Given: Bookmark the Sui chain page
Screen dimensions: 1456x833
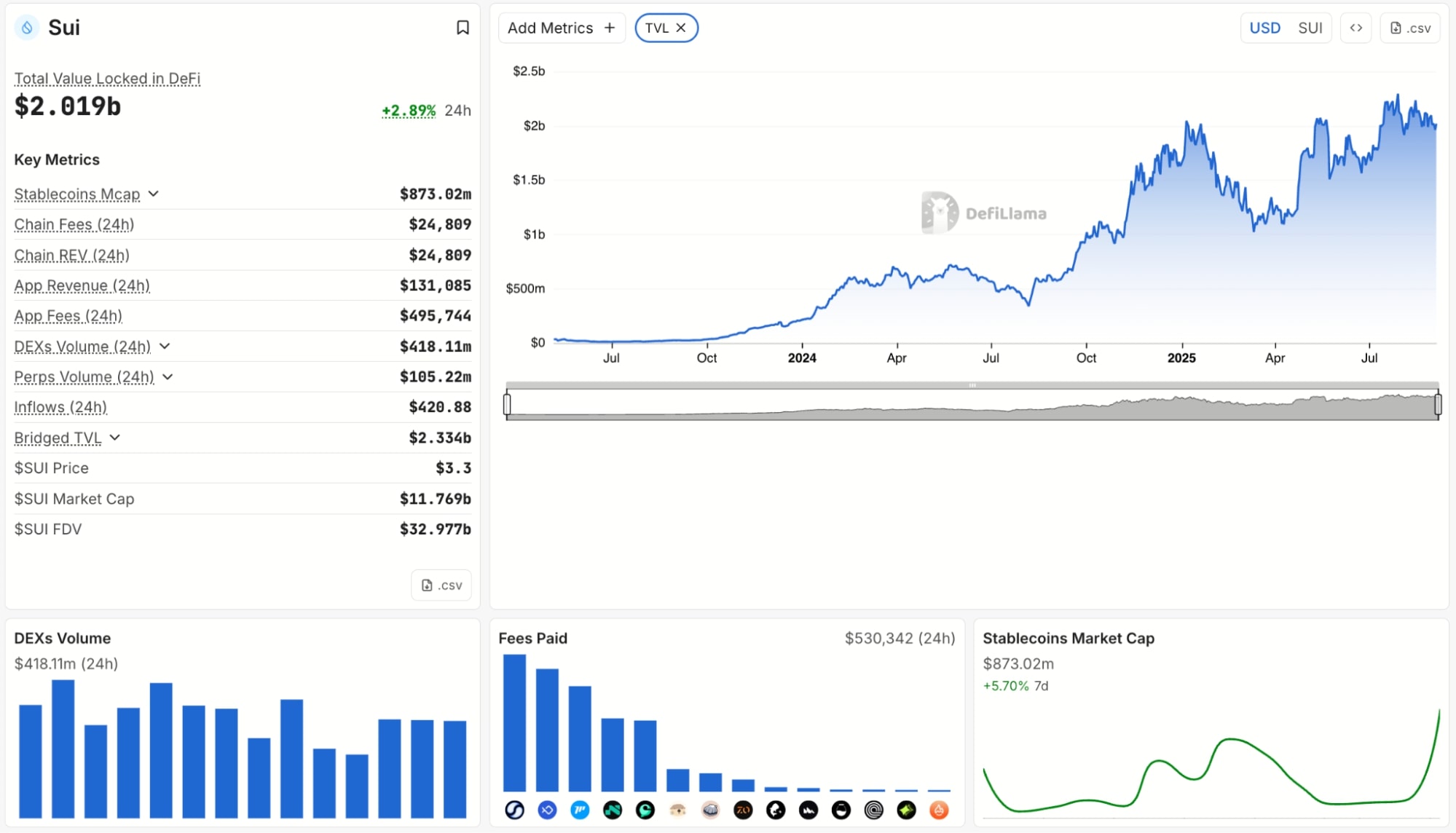Looking at the screenshot, I should [463, 28].
